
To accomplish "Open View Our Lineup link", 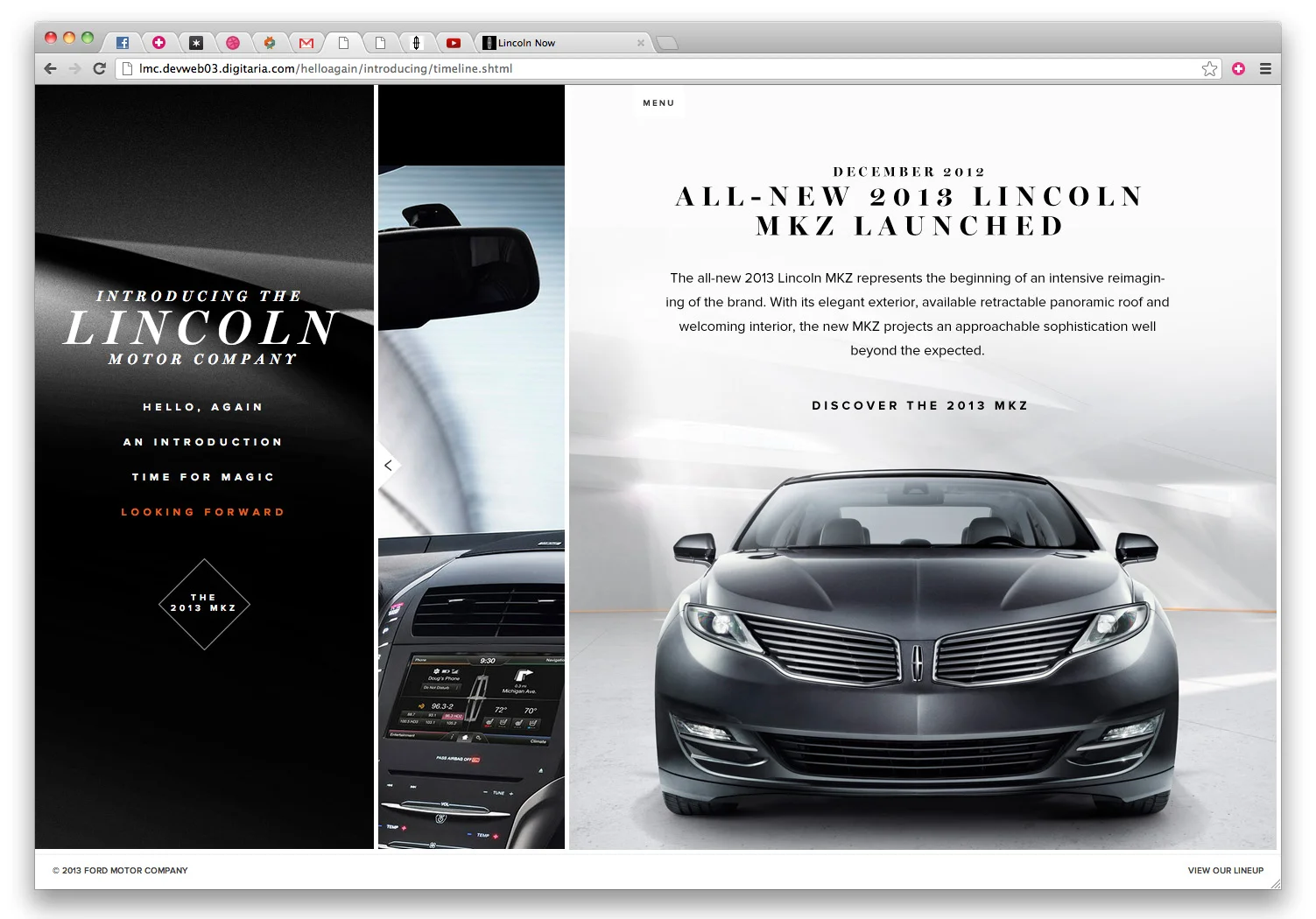I will [x=1225, y=870].
